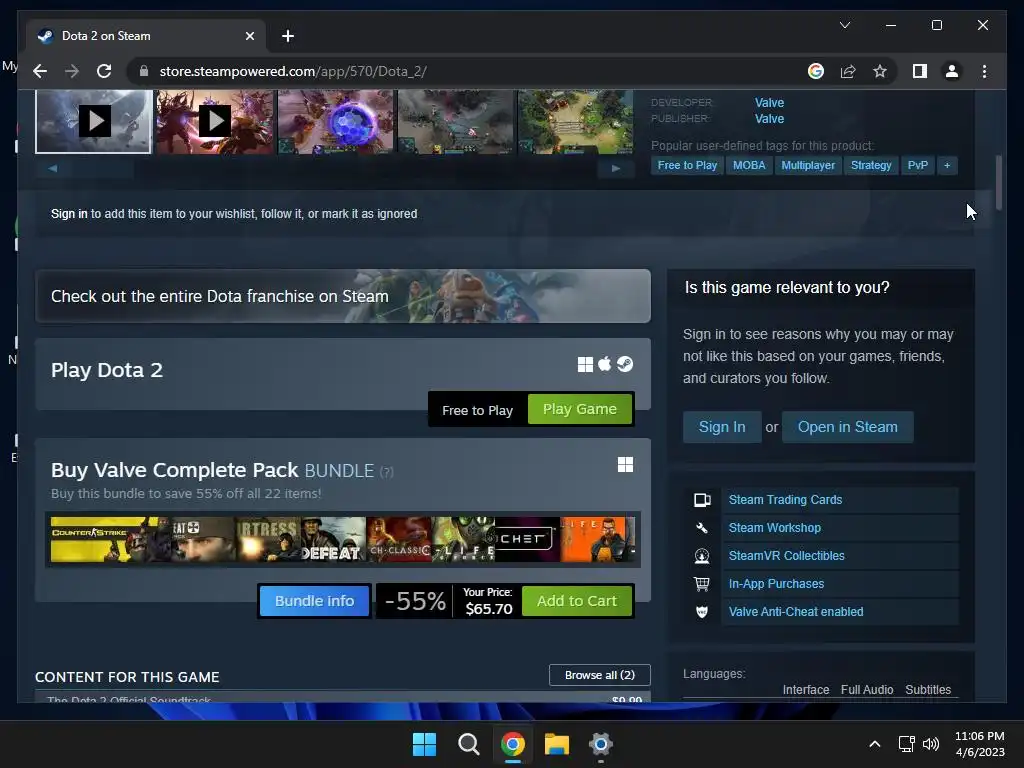The image size is (1024, 768).
Task: Click the Valve bundle Windows icon
Action: pos(626,464)
